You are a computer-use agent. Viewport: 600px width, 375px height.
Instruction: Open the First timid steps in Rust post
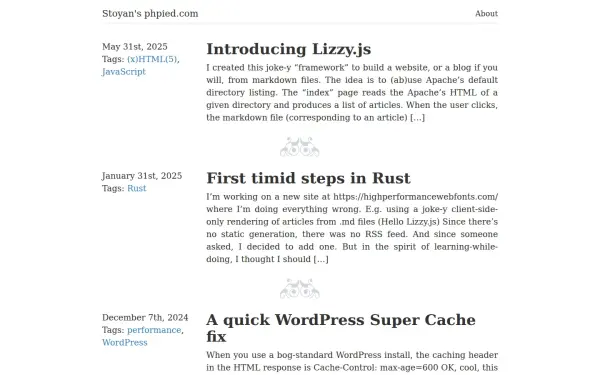click(x=308, y=178)
